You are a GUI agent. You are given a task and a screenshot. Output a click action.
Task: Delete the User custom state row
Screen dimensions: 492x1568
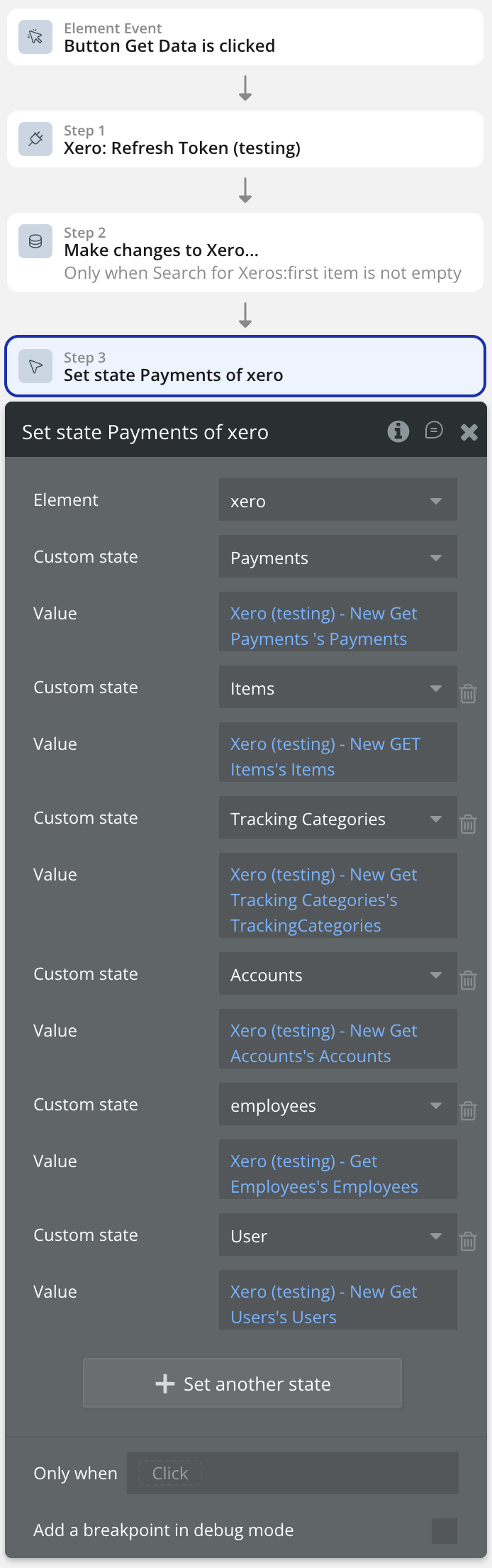pyautogui.click(x=468, y=1241)
